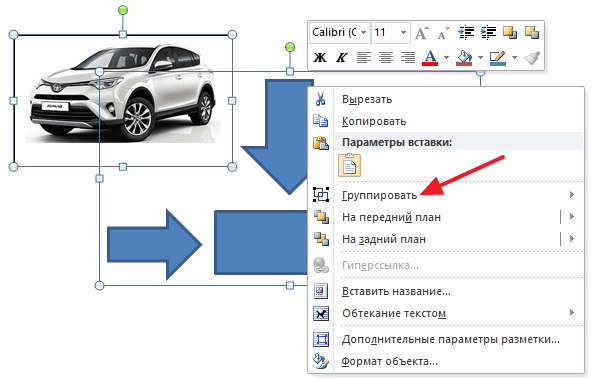
Task: Select На задний план entry
Action: point(446,239)
